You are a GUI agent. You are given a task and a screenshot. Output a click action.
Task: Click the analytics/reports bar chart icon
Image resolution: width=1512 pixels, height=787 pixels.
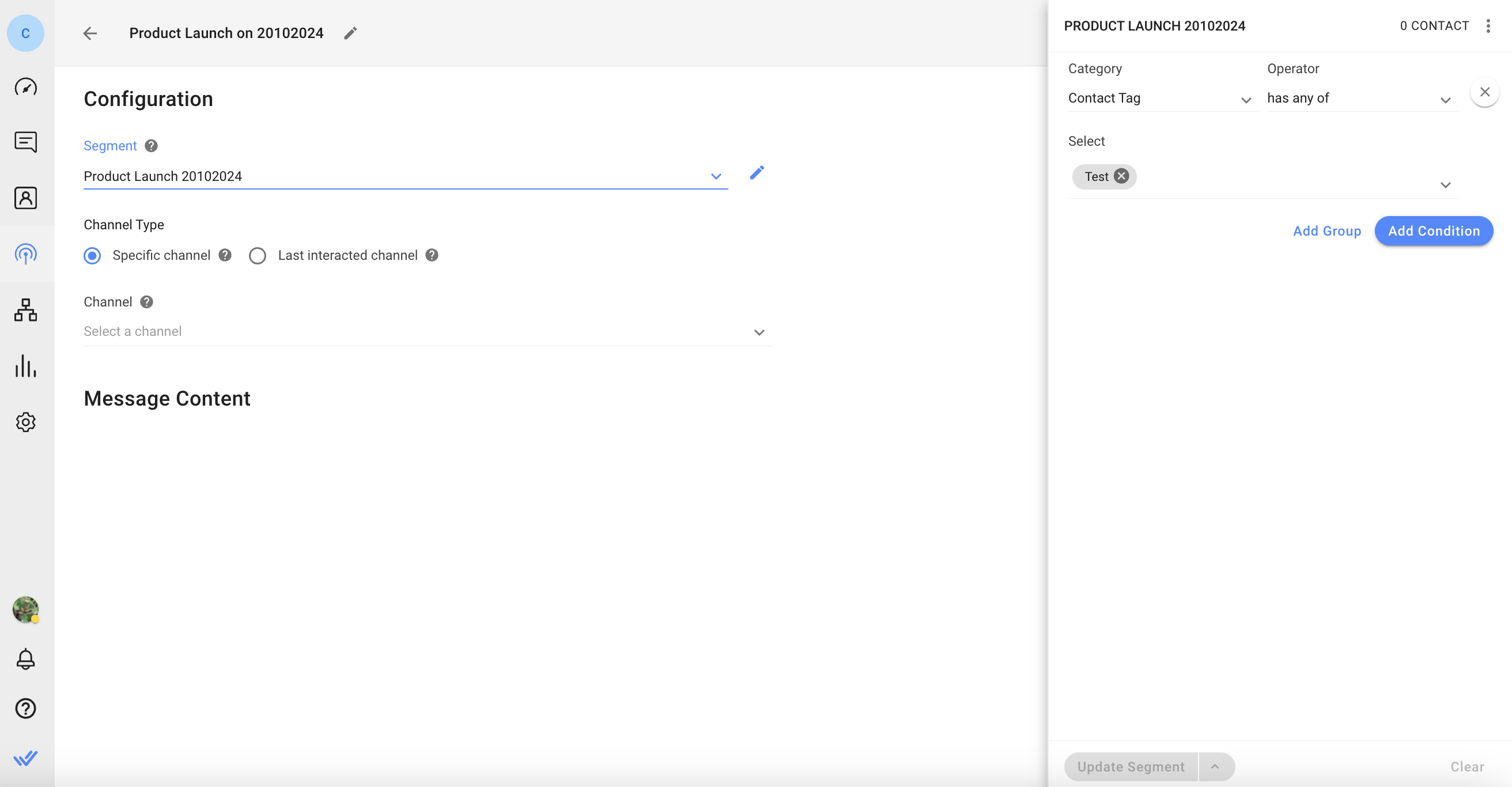click(x=27, y=366)
